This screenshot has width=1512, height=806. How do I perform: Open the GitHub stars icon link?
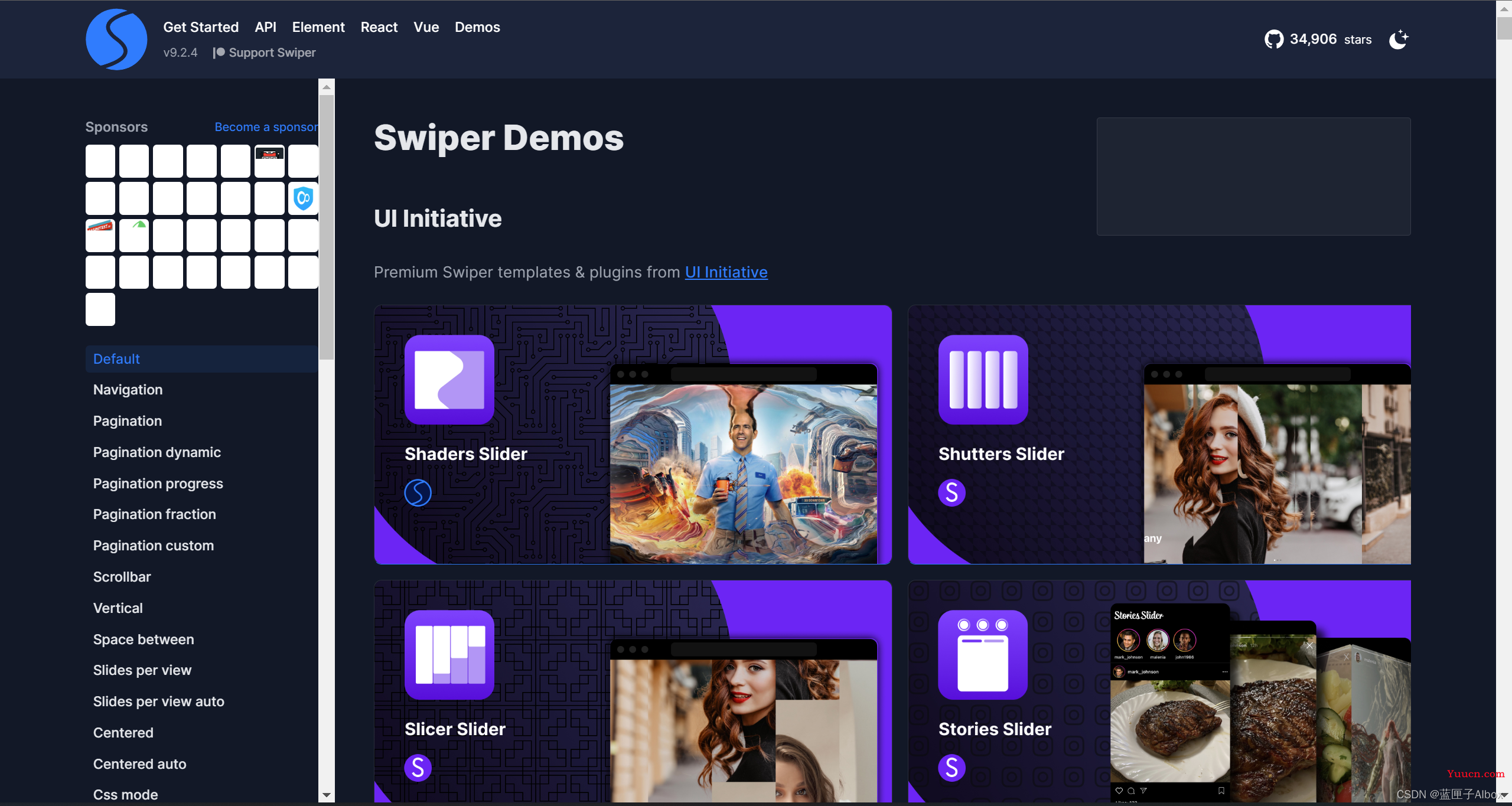(1273, 40)
